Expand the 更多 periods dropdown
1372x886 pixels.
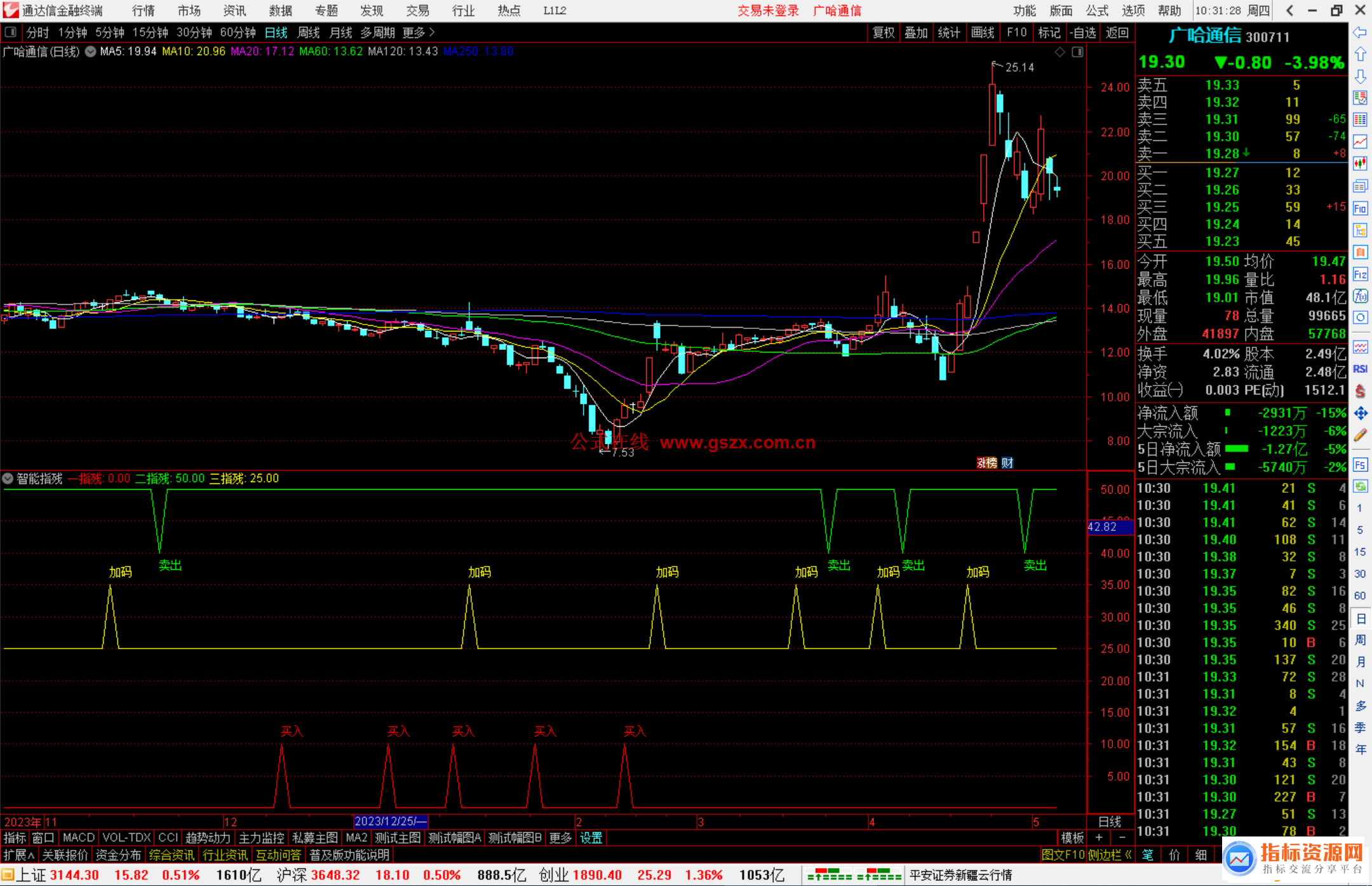(x=419, y=32)
